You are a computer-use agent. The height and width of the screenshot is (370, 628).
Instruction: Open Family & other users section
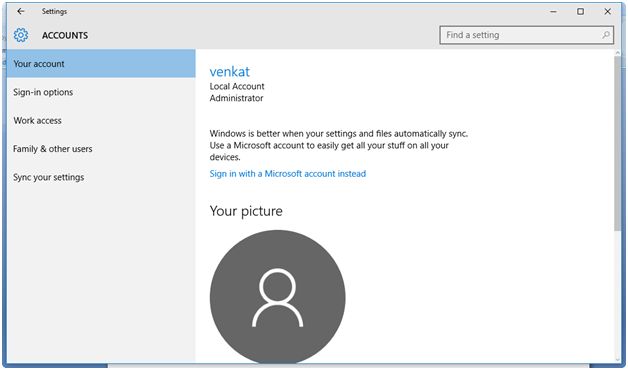point(101,149)
